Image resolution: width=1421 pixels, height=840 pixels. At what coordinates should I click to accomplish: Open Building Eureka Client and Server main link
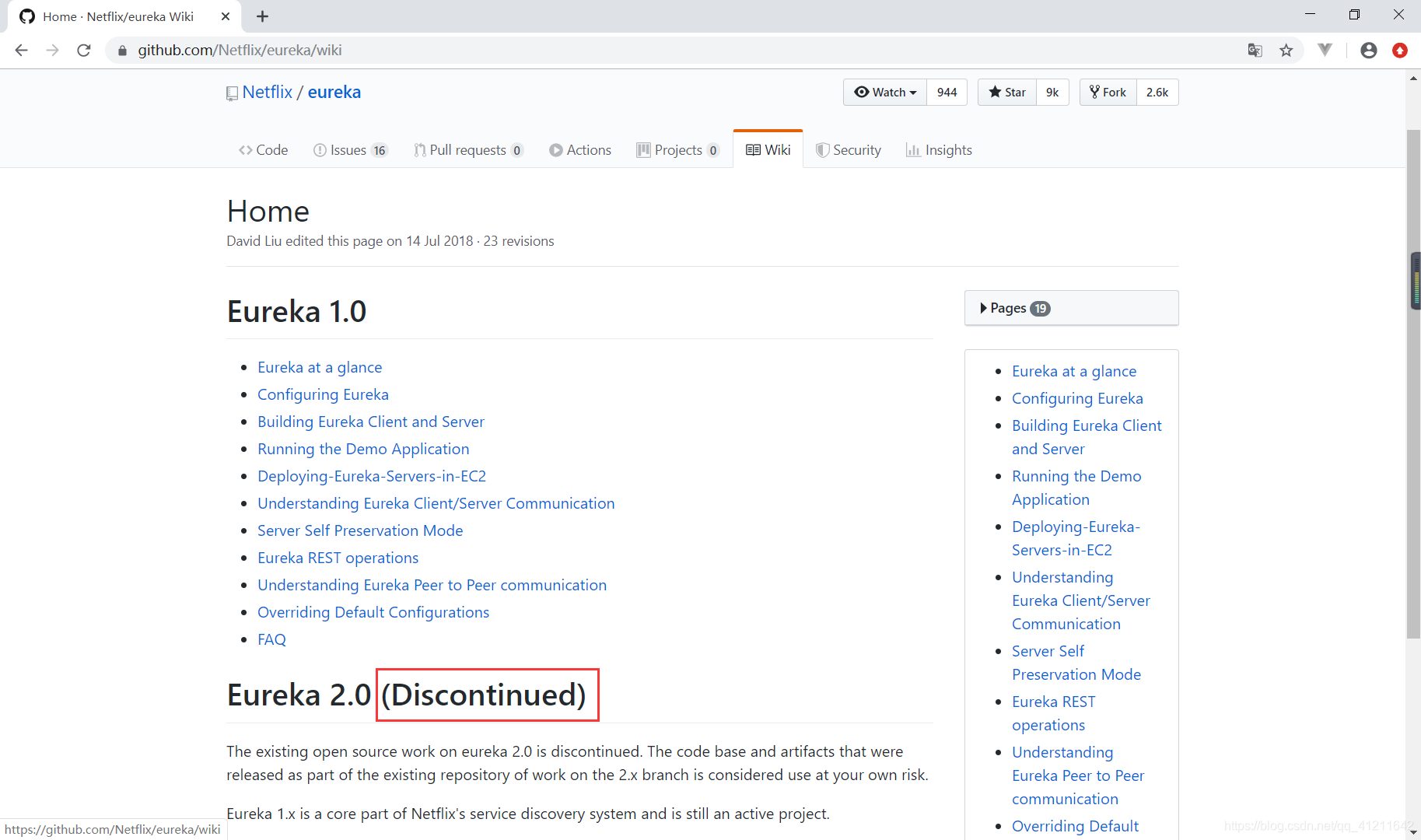click(x=371, y=422)
